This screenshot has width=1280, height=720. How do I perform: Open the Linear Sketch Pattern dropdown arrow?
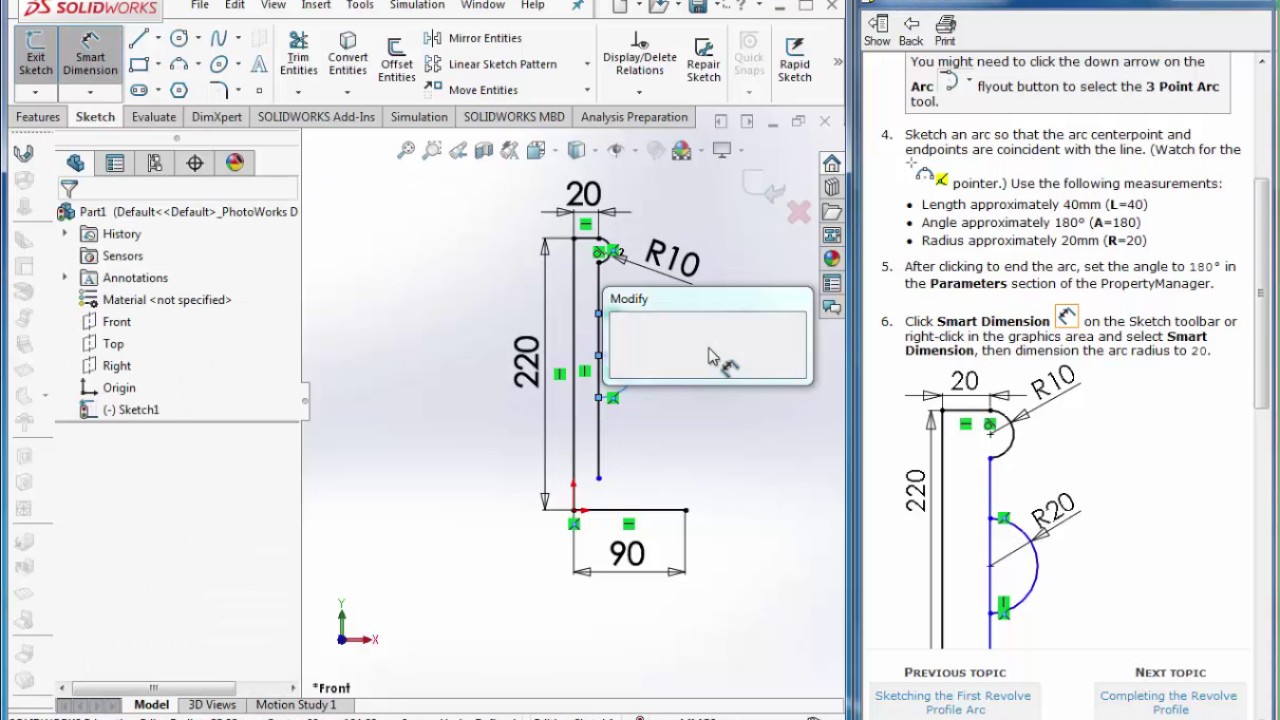[587, 64]
